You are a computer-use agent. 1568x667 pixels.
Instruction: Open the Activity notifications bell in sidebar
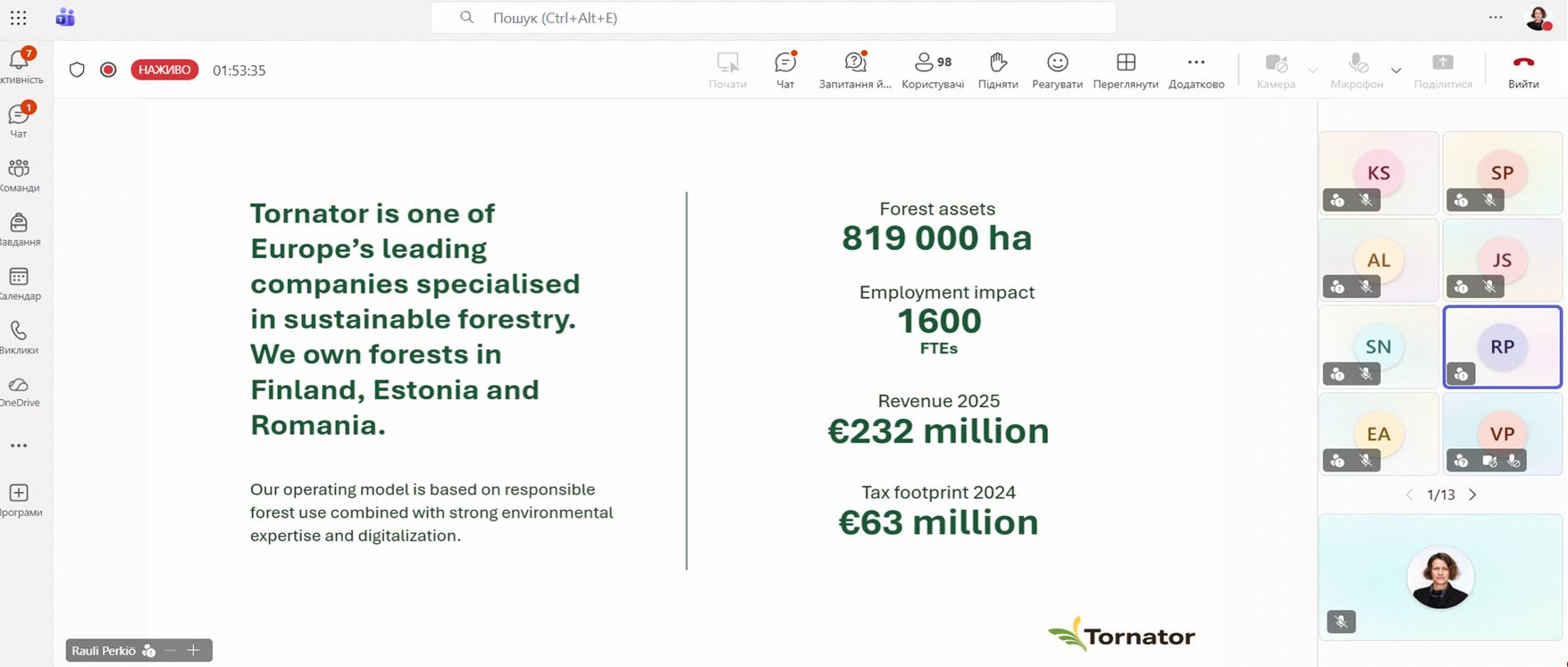[19, 65]
